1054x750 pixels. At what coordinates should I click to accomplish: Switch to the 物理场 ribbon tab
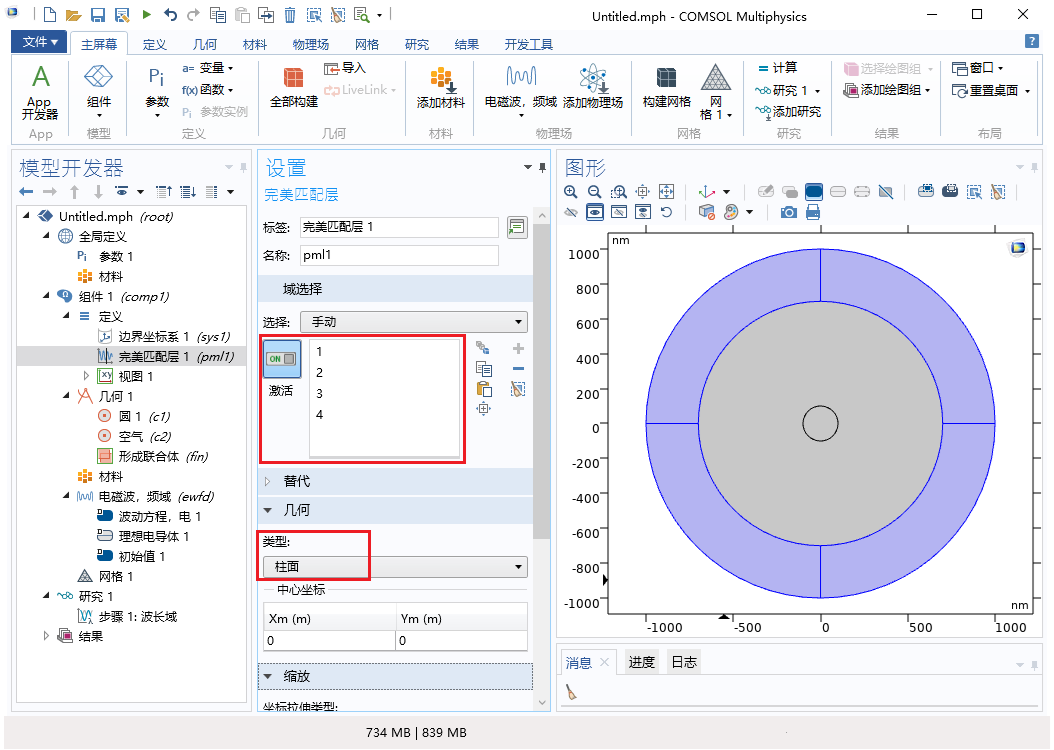point(310,44)
